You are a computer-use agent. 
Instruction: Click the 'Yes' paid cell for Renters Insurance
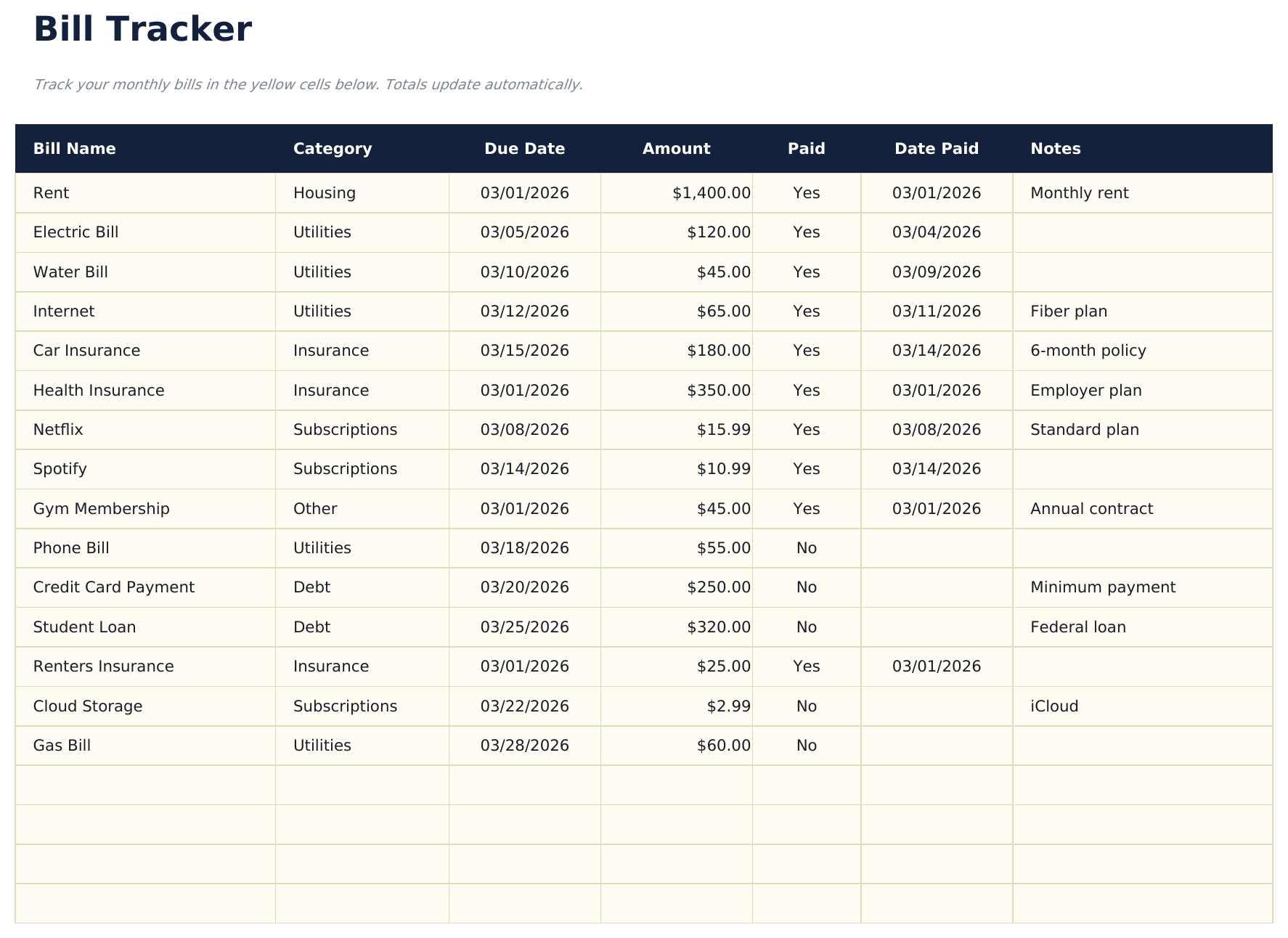click(x=806, y=666)
